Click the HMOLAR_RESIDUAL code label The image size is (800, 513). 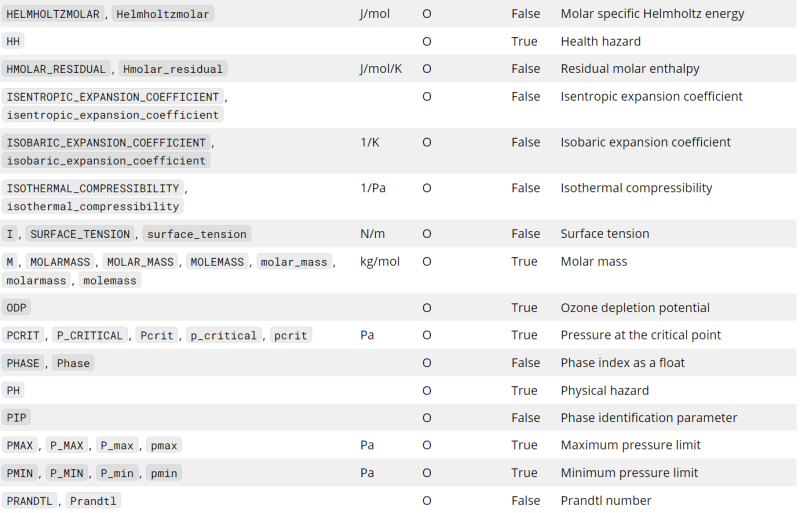click(x=56, y=69)
